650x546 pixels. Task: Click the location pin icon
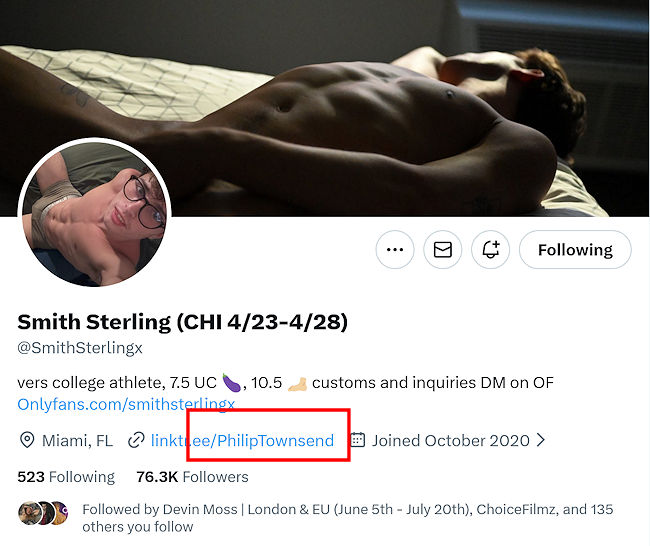pos(27,440)
